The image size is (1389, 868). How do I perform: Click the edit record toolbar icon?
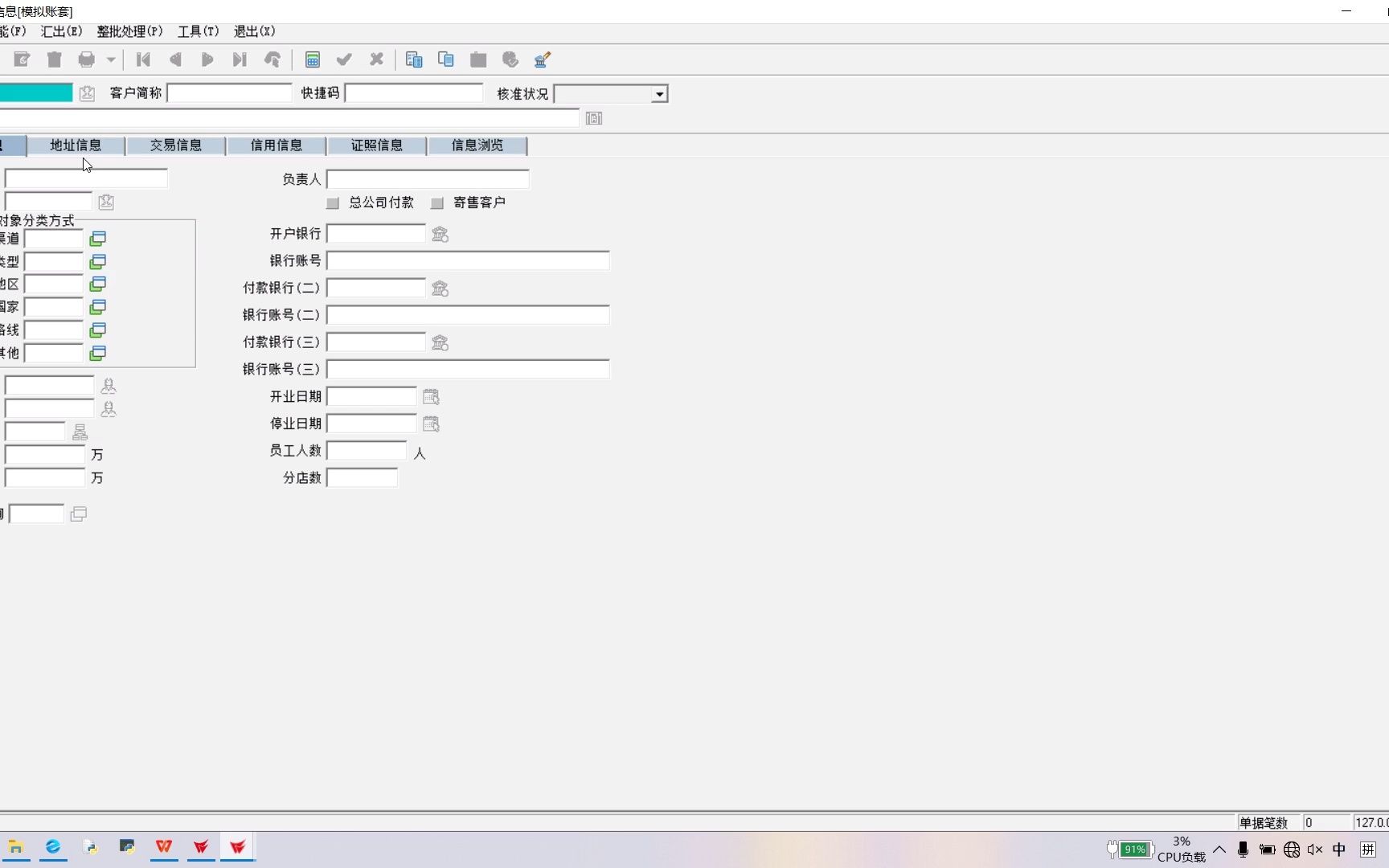click(x=22, y=59)
